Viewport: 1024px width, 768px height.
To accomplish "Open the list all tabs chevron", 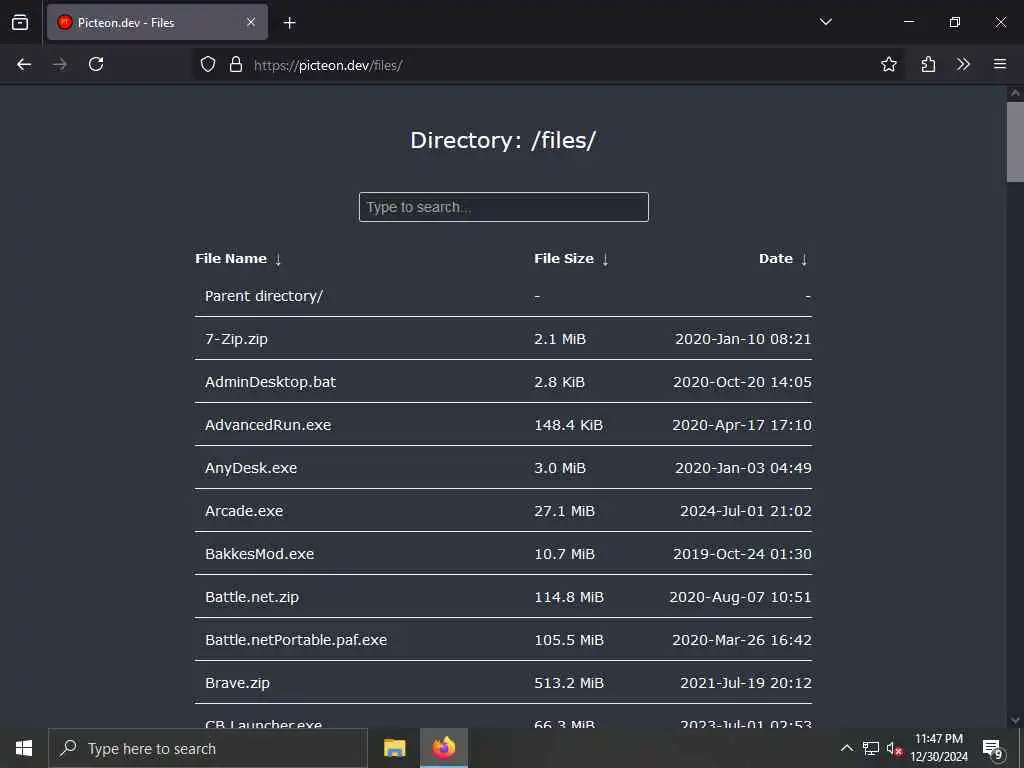I will (825, 22).
